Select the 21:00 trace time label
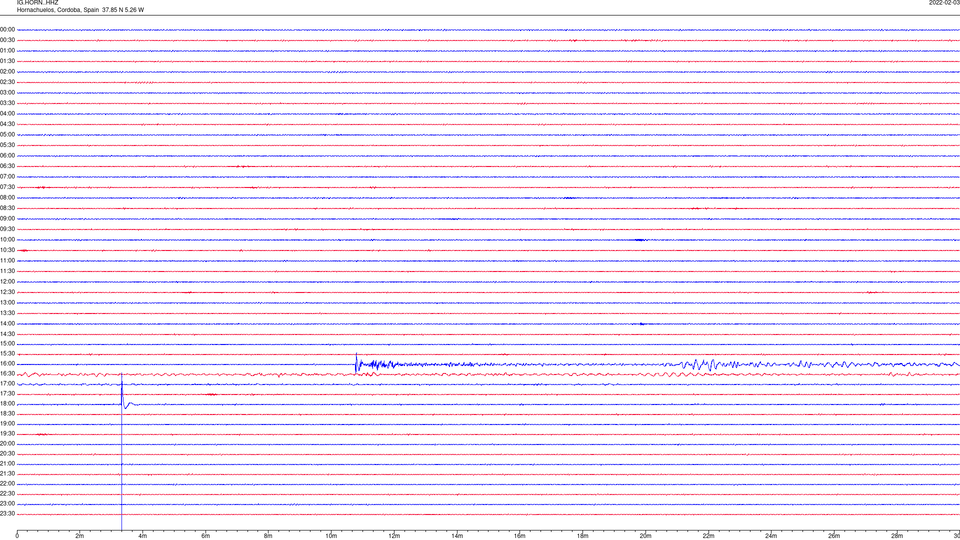Viewport: 960px width, 540px height. coord(7,464)
